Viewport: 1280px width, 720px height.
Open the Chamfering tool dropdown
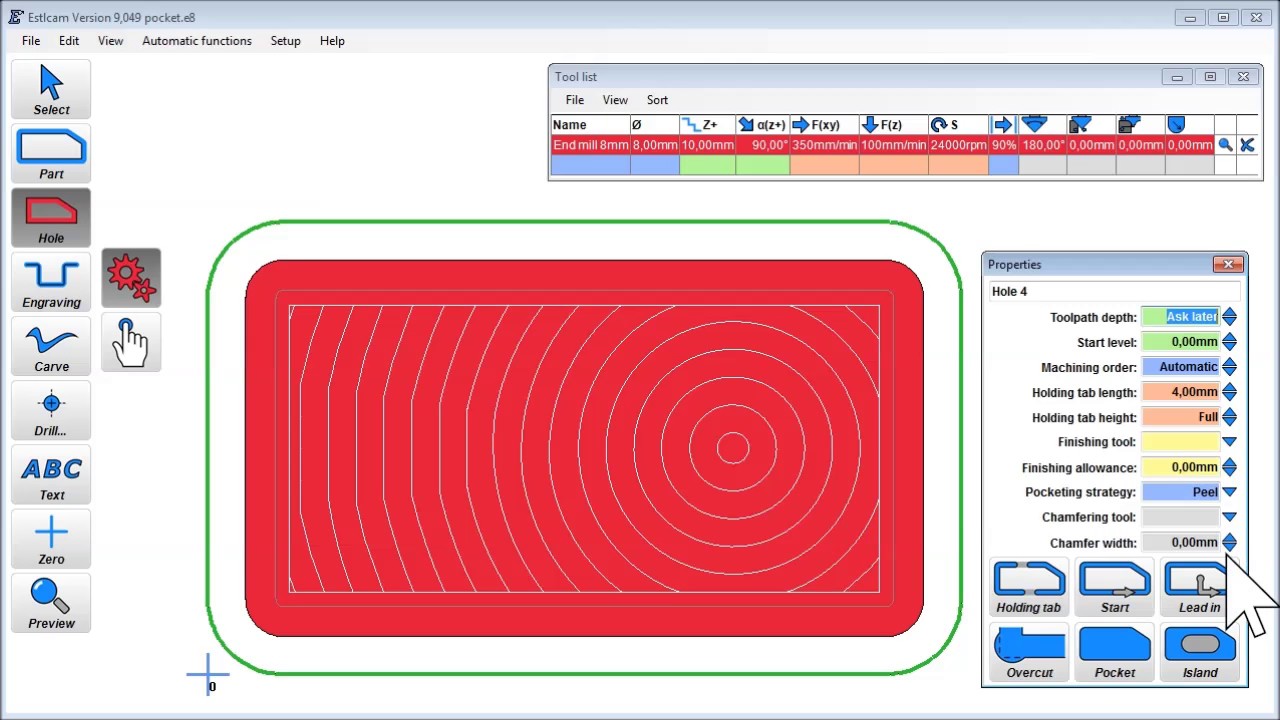[1229, 517]
